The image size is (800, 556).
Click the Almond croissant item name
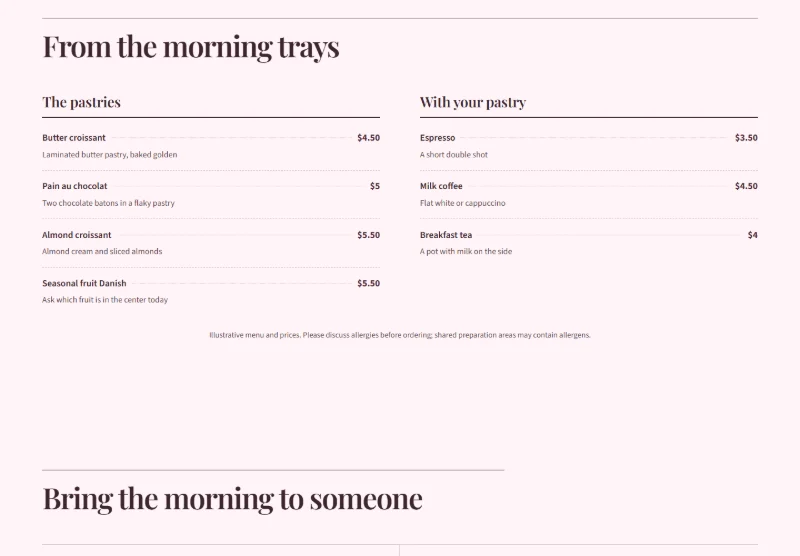pyautogui.click(x=77, y=235)
